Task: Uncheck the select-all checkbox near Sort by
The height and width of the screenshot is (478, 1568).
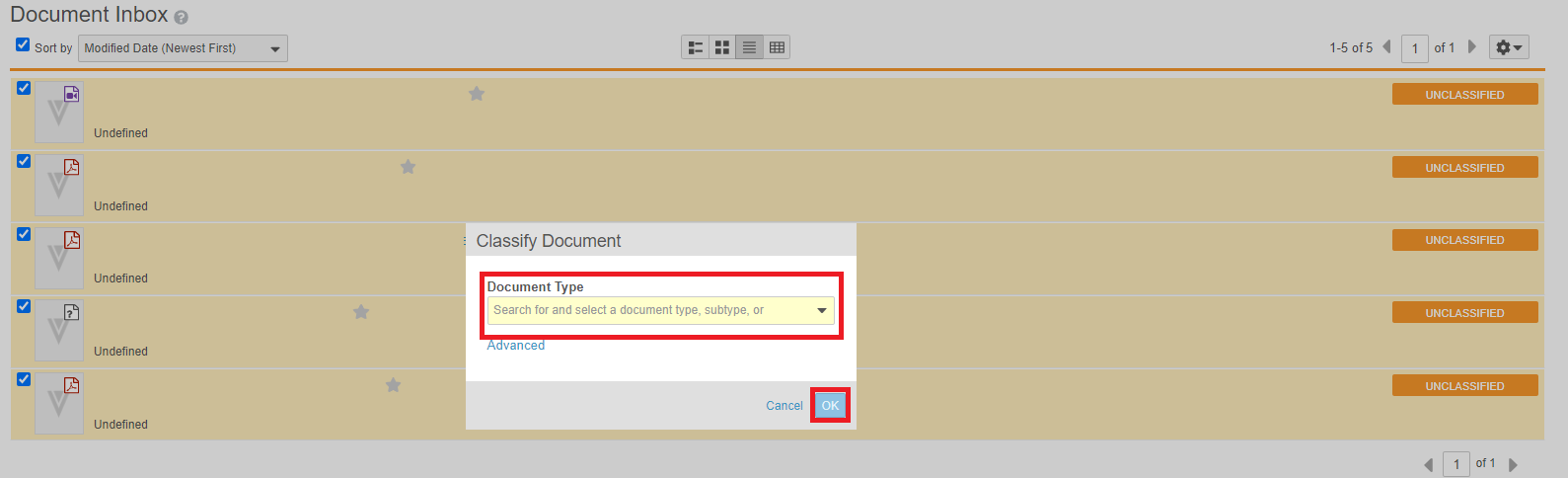Action: [23, 44]
